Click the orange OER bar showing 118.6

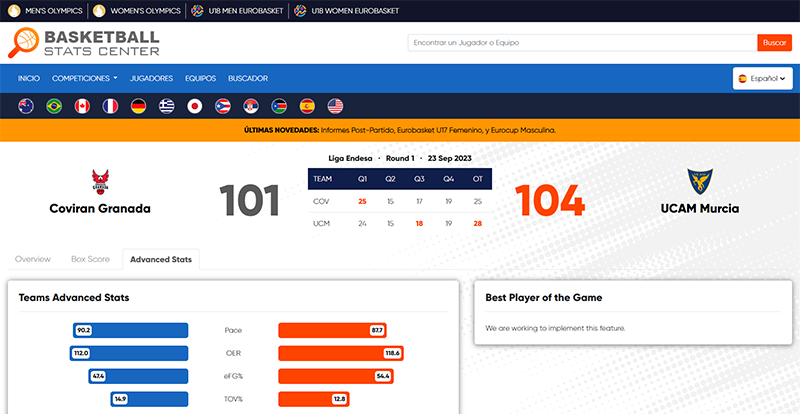(x=341, y=353)
